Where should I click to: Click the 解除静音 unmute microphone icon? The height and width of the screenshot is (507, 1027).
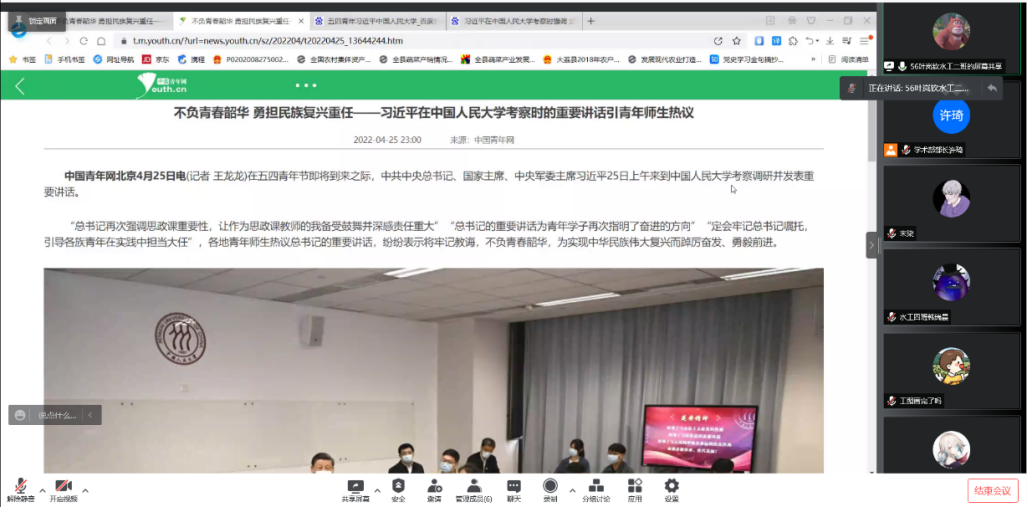click(19, 486)
